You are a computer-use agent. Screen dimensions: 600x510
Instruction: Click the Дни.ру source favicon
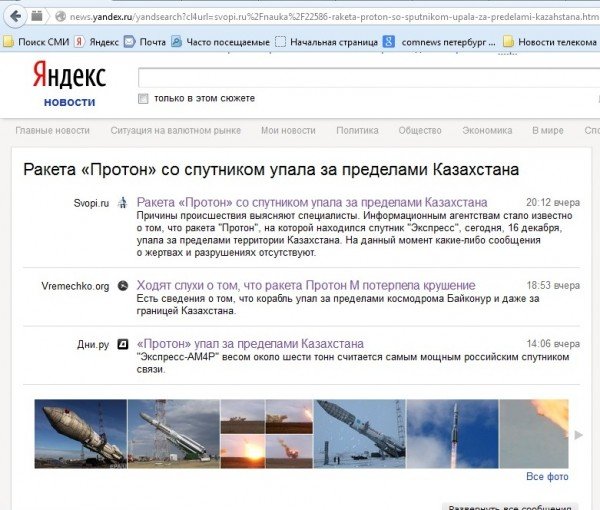[x=122, y=344]
